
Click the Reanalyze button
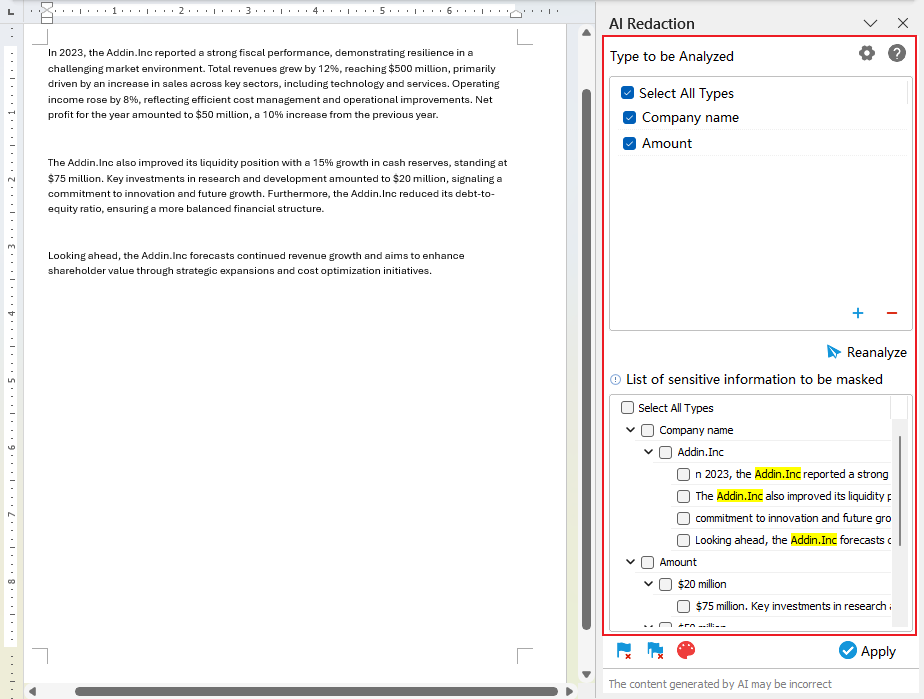(866, 352)
